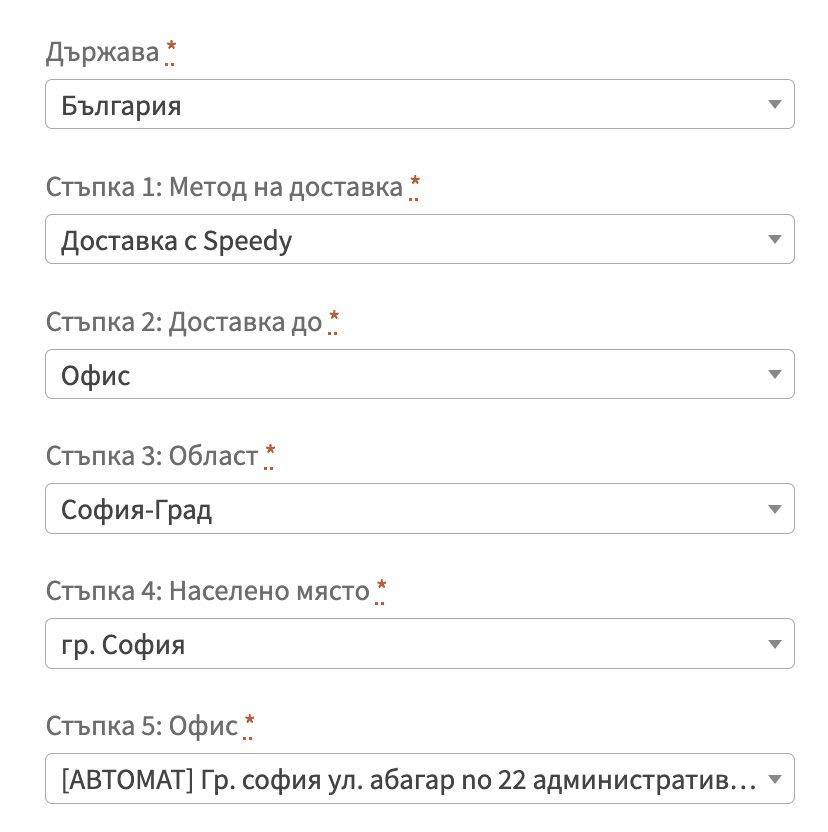Click the dropdown arrow beside Доставка с Speedy
Image resolution: width=828 pixels, height=832 pixels.
775,239
